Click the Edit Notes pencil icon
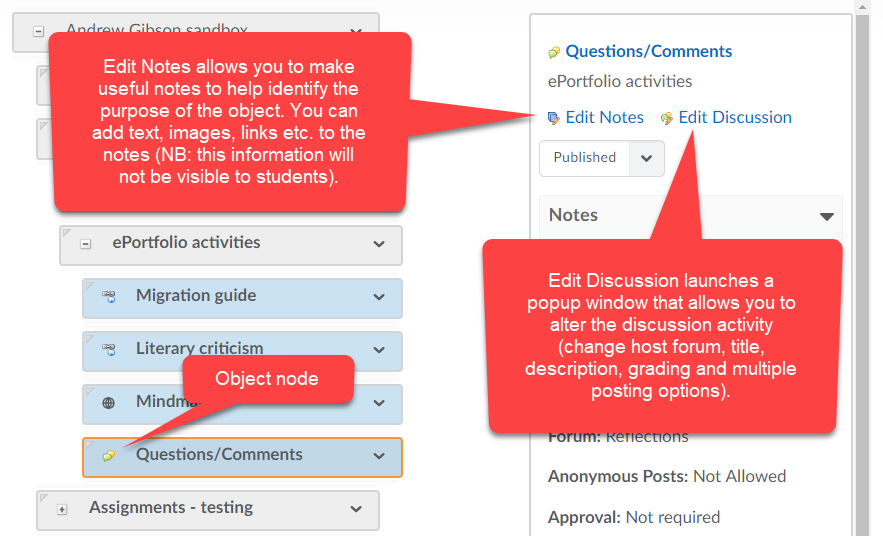The image size is (883, 536). (554, 118)
